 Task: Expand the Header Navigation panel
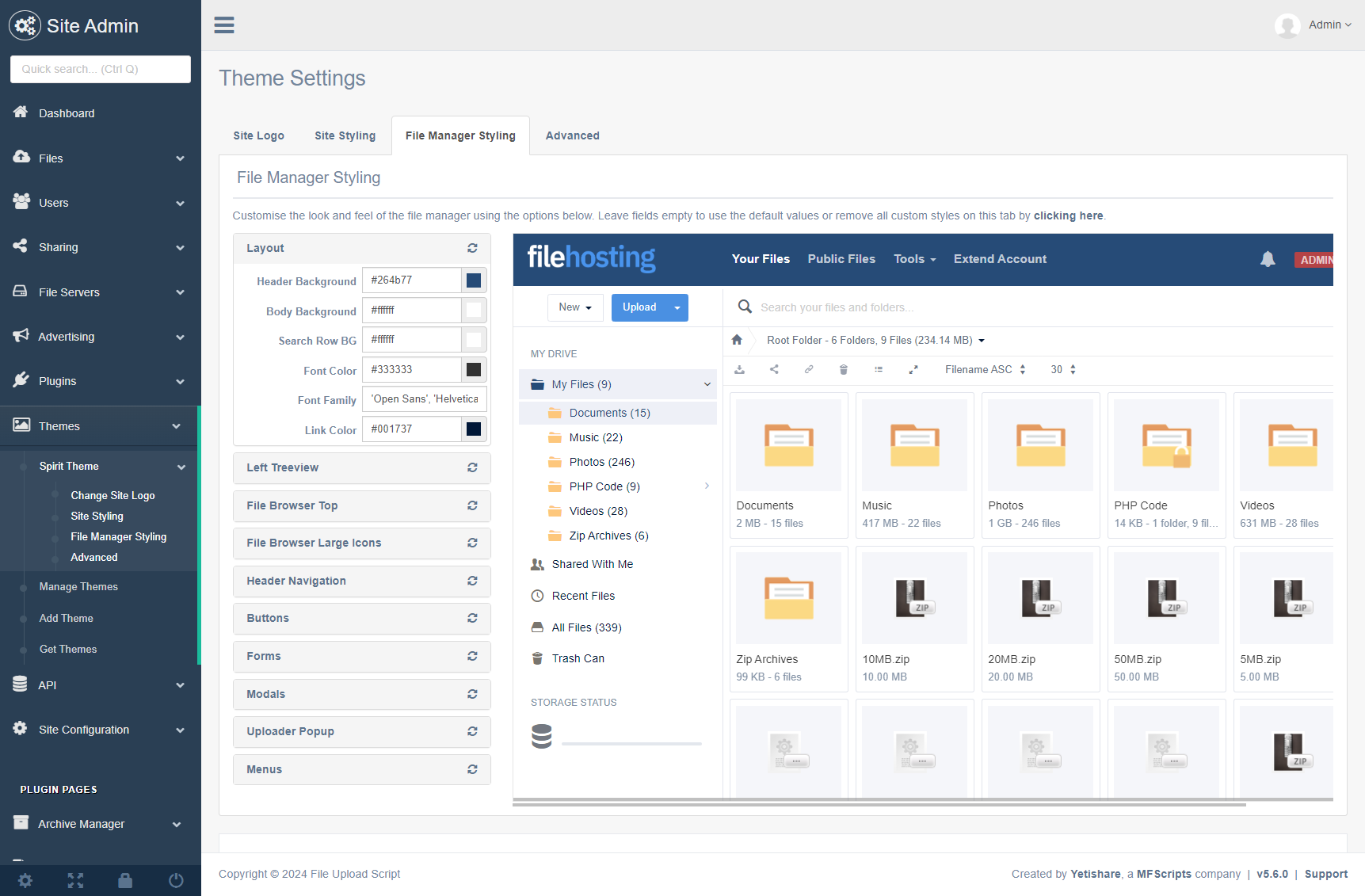(x=361, y=581)
